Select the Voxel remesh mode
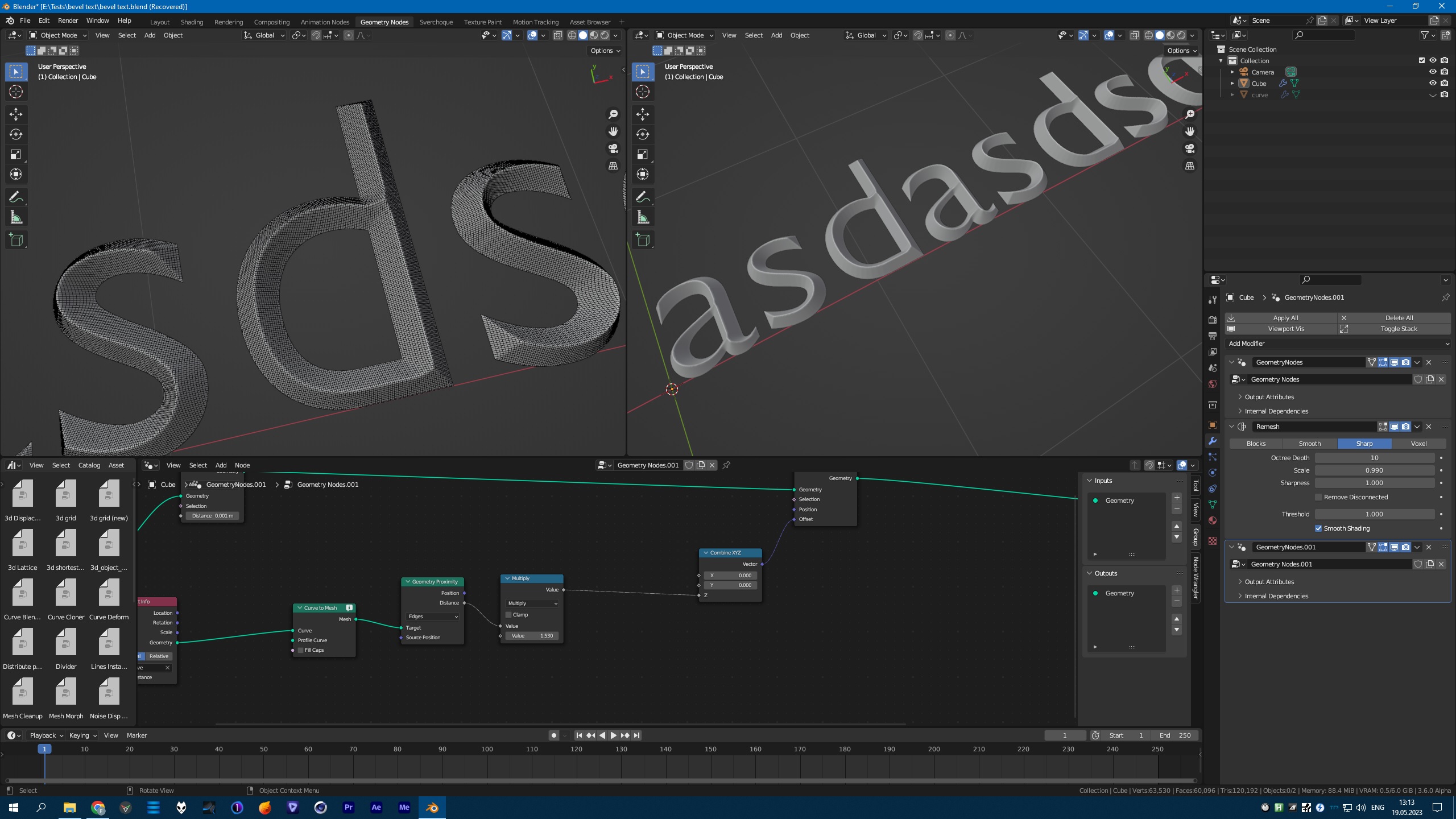The height and width of the screenshot is (819, 1456). [1418, 444]
